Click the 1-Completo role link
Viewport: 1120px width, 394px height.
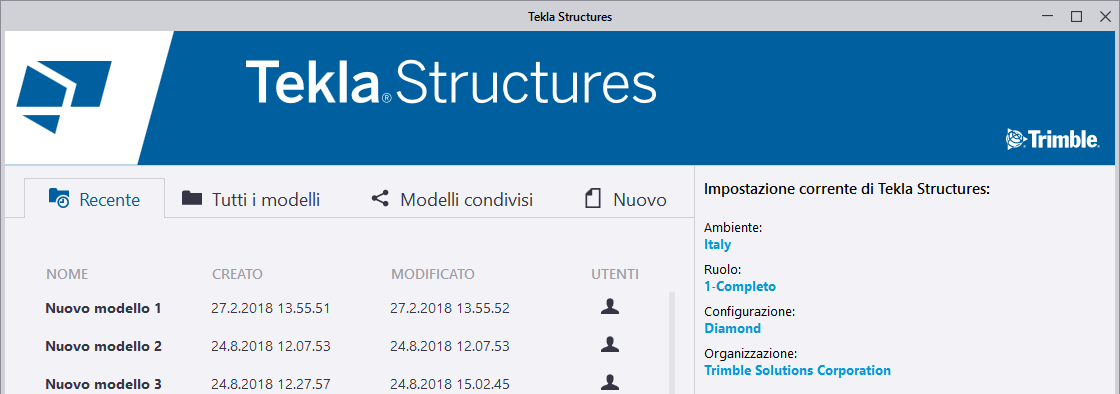pos(740,286)
